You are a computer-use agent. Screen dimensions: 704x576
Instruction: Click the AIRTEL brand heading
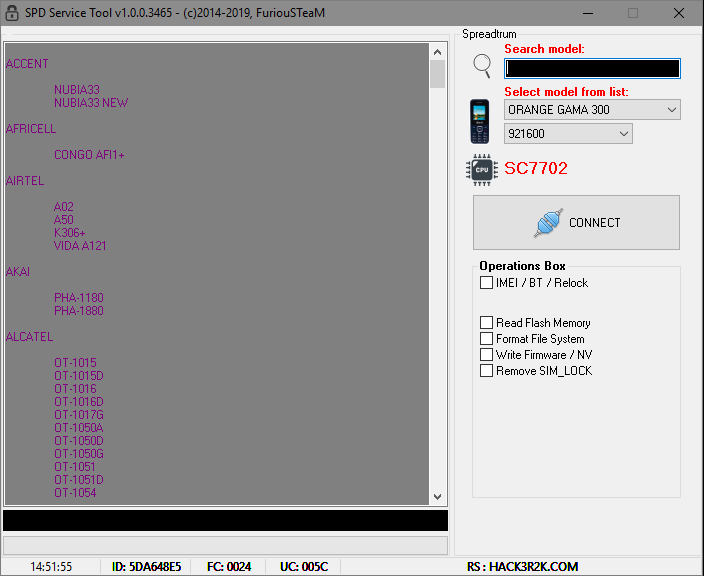[25, 181]
